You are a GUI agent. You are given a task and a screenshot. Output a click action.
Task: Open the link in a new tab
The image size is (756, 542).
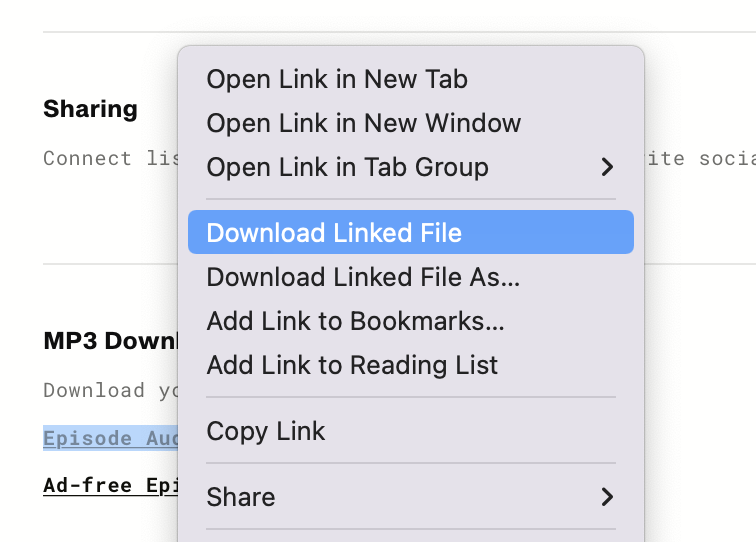[x=337, y=79]
